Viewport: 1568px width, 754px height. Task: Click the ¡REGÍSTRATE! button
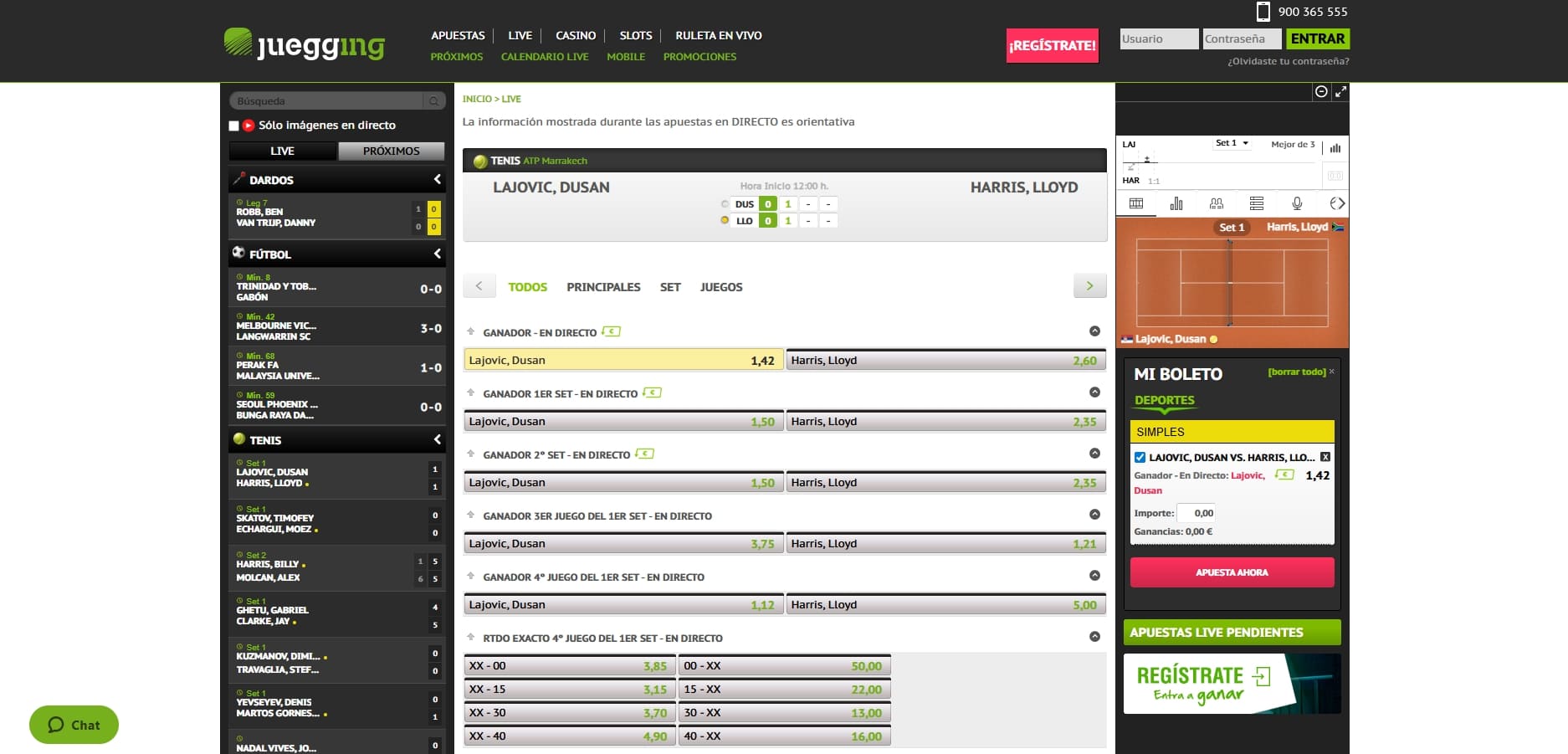[x=1052, y=45]
